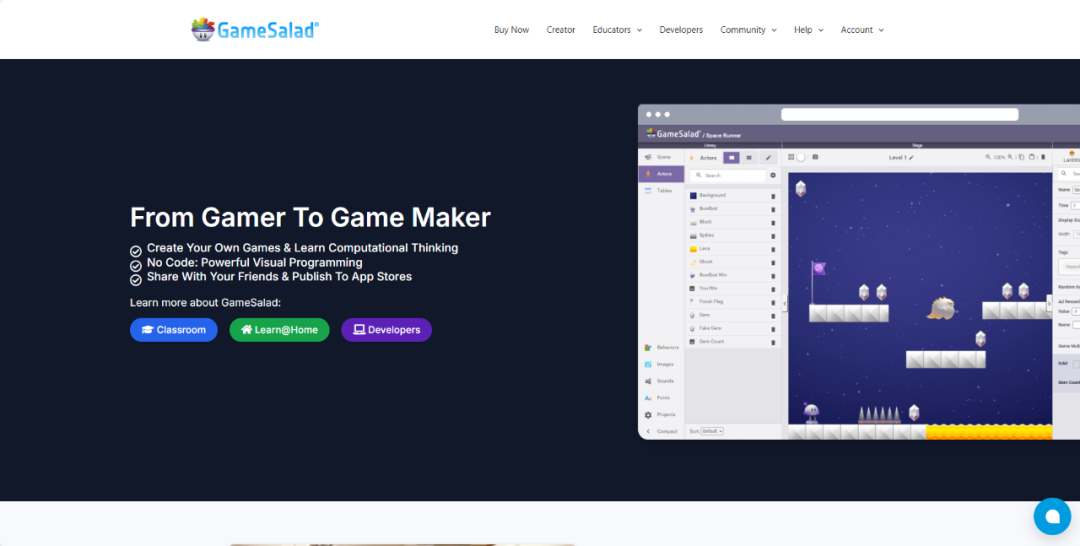Click the yellow ghost character on the stage
The width and height of the screenshot is (1080, 546).
click(940, 308)
